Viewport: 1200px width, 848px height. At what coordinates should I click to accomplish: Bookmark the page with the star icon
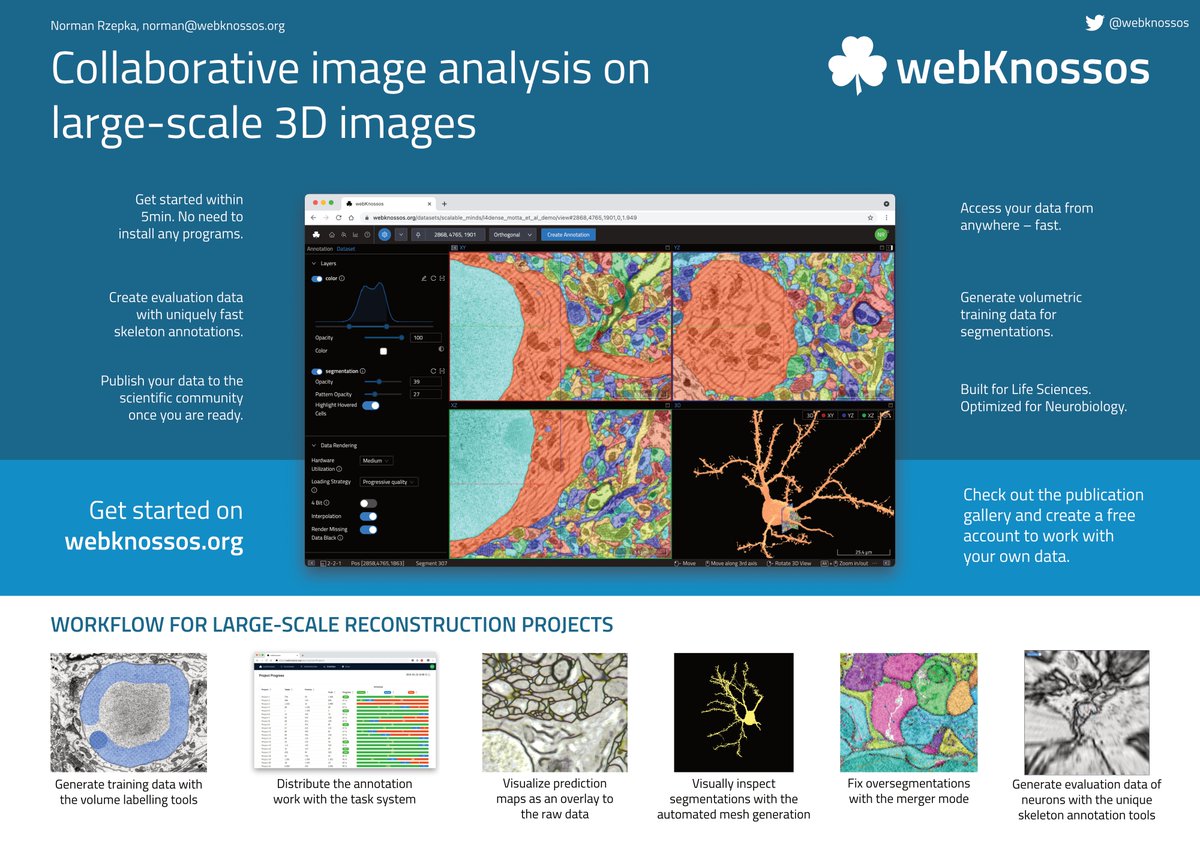(871, 216)
